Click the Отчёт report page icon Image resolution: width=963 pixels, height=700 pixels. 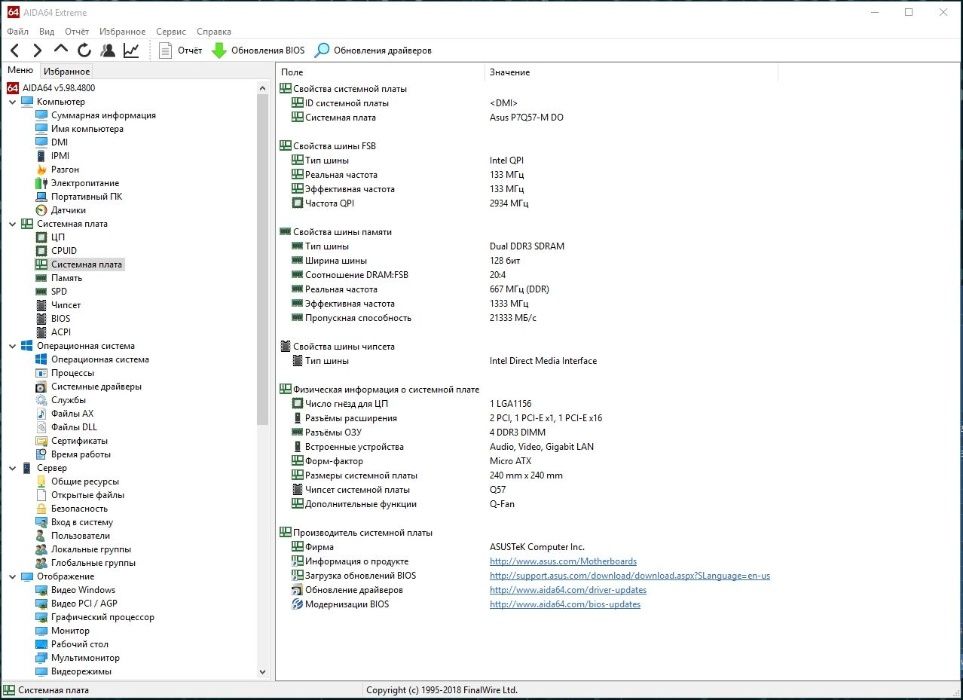coord(165,50)
